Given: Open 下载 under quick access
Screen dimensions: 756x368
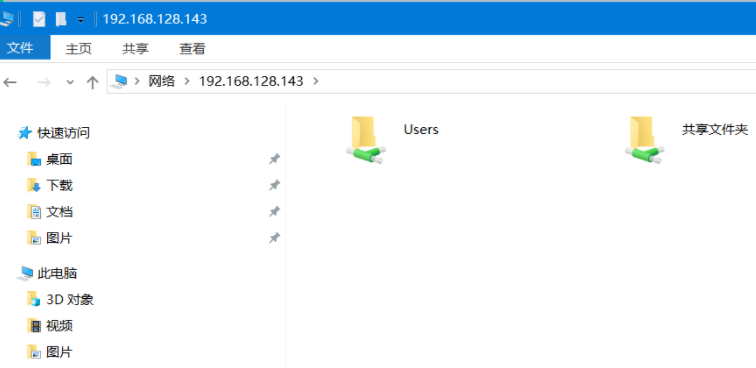Looking at the screenshot, I should pos(59,185).
